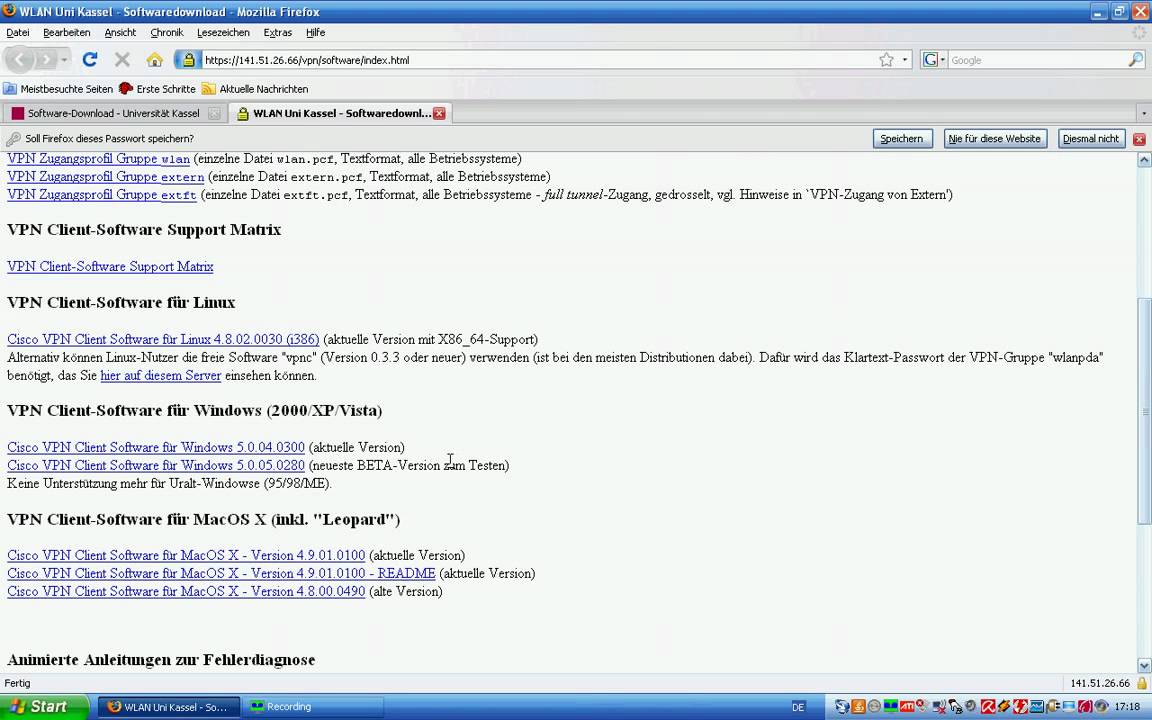
Task: Focus the Google search box
Action: 1037,60
